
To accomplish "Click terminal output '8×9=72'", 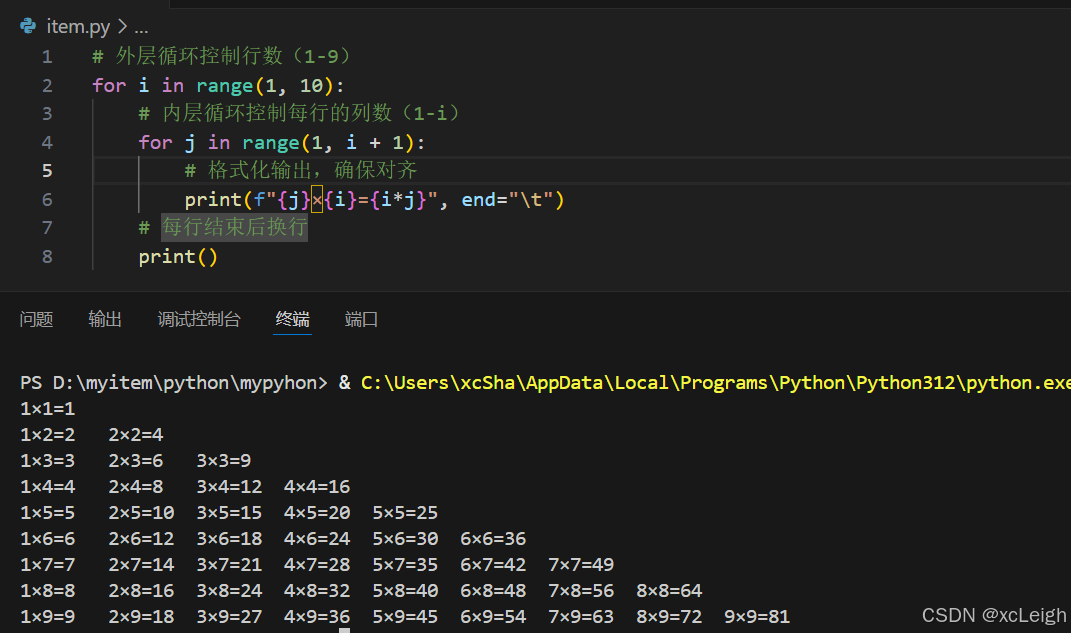I will click(669, 617).
